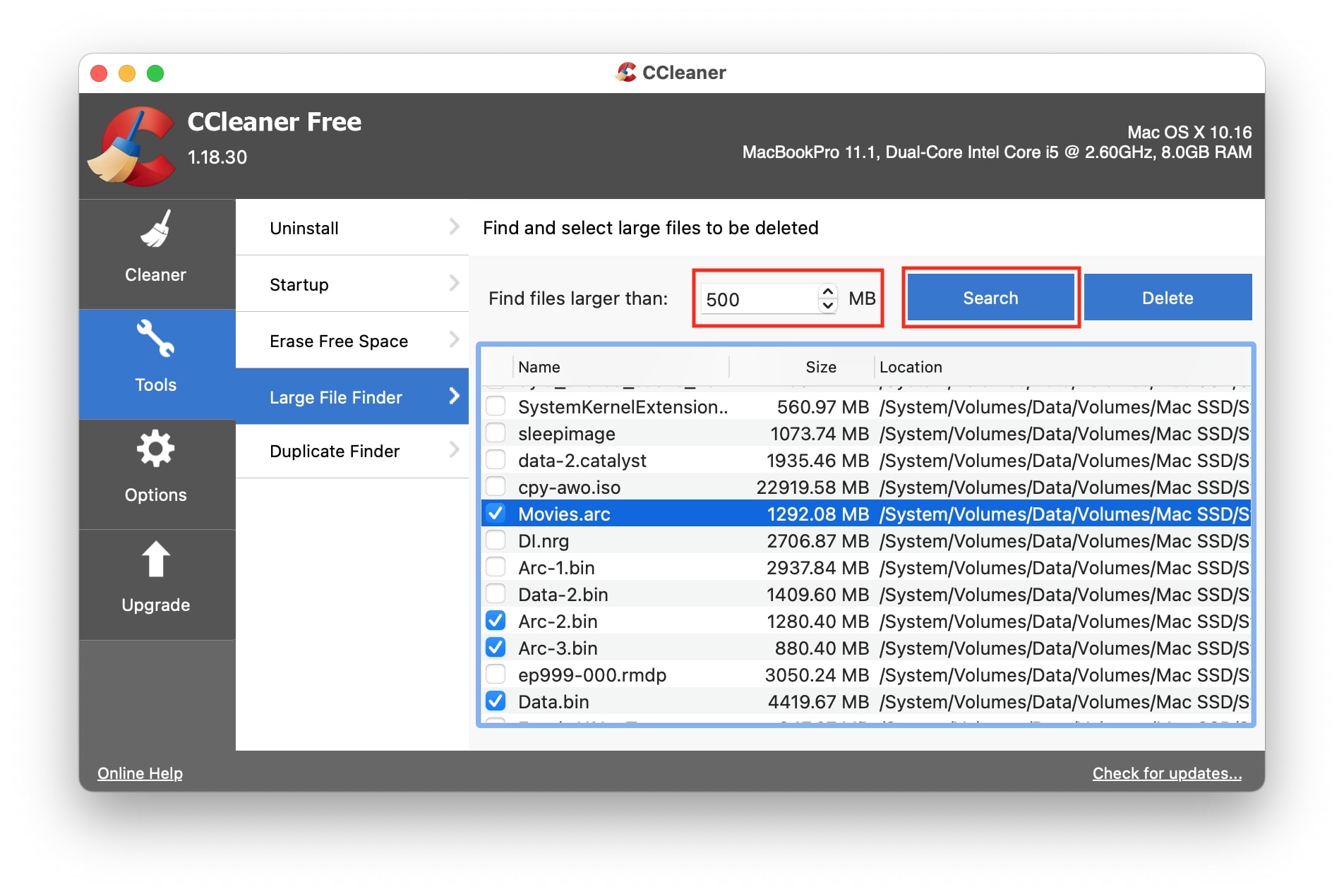Select the Movies.arc file name
This screenshot has height=896, width=1344.
point(564,514)
